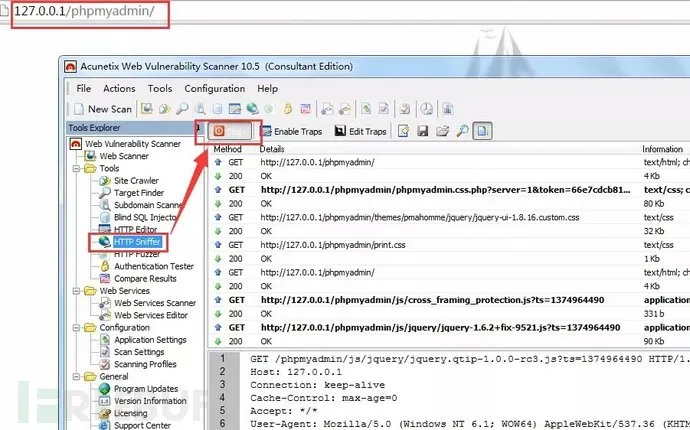Click the Target Finder magnifier icon in main toolbar

[x=182, y=109]
